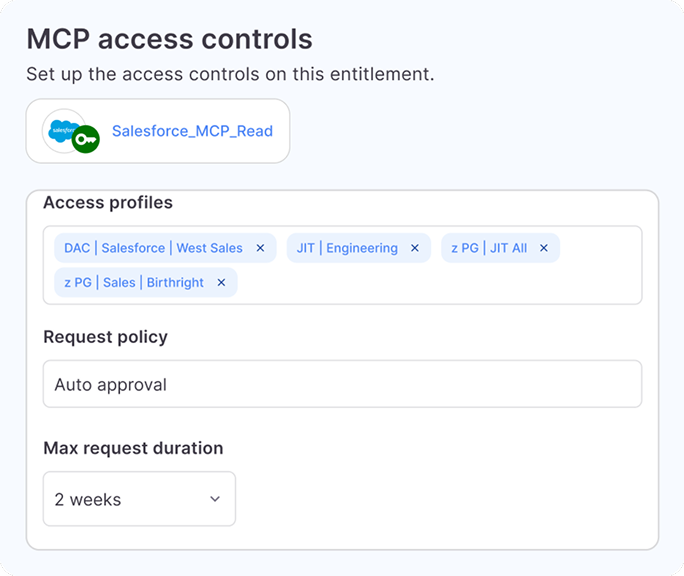Remove the DAC | Salesforce | West Sales profile
The width and height of the screenshot is (684, 576).
coord(261,248)
